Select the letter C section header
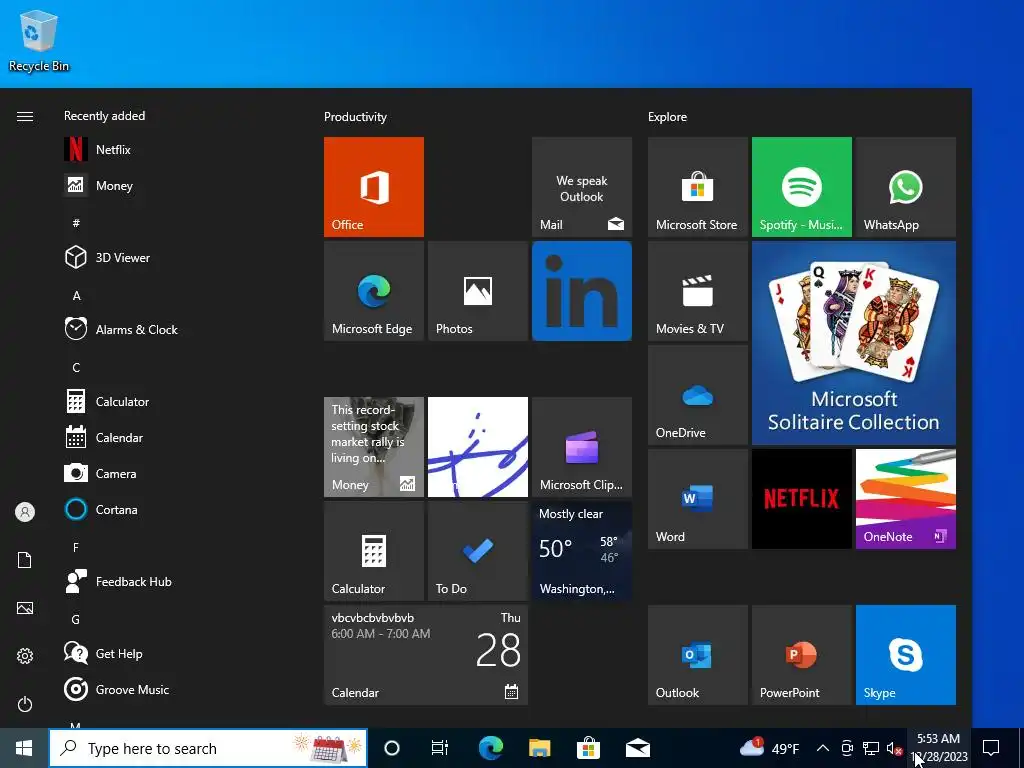Viewport: 1024px width, 768px height. 76,368
